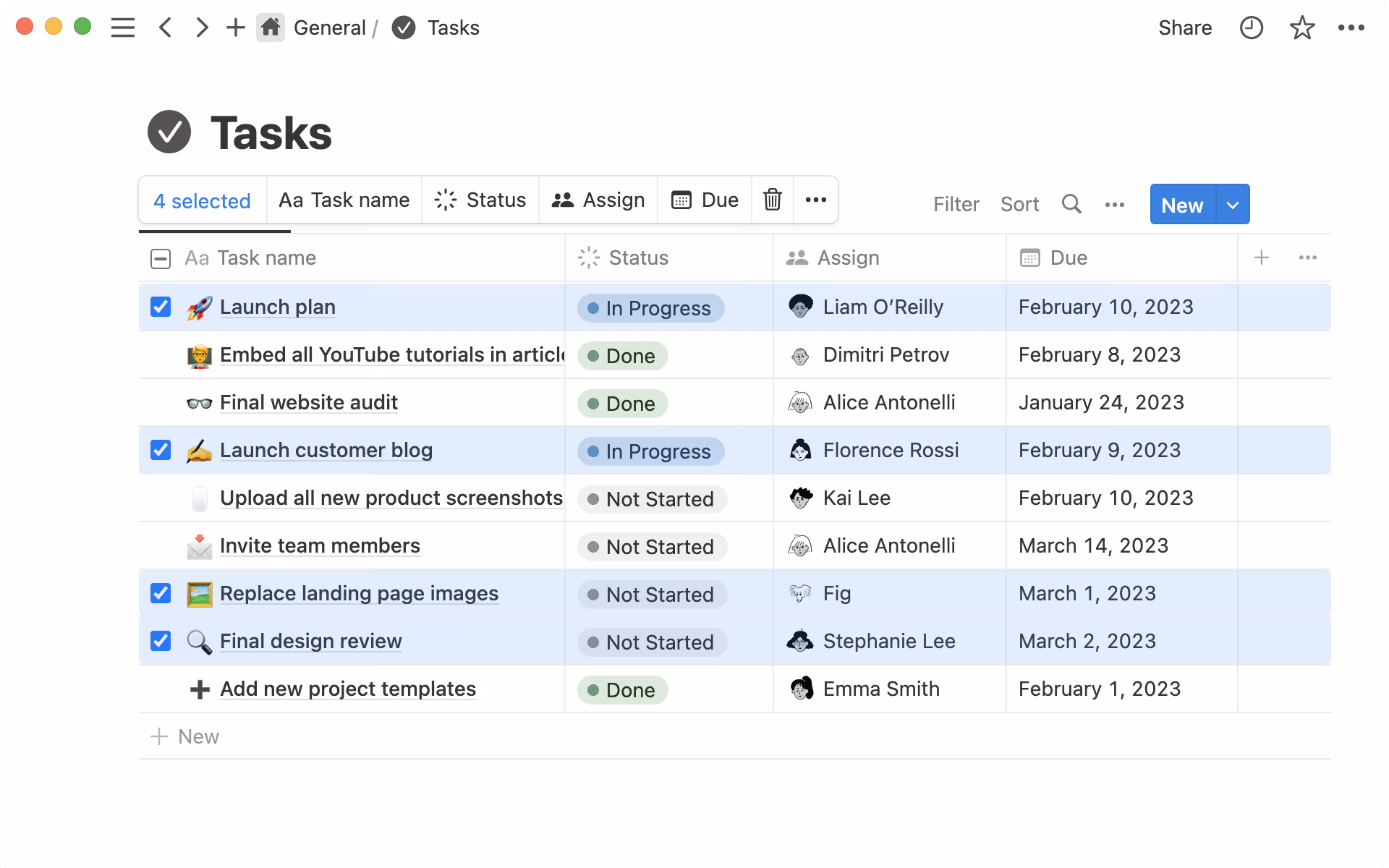
Task: Delete selected tasks using the trash icon
Action: pyautogui.click(x=772, y=200)
